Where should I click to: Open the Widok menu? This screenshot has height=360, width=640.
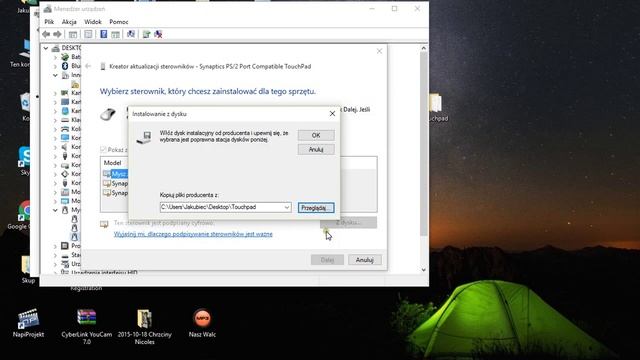[93, 22]
